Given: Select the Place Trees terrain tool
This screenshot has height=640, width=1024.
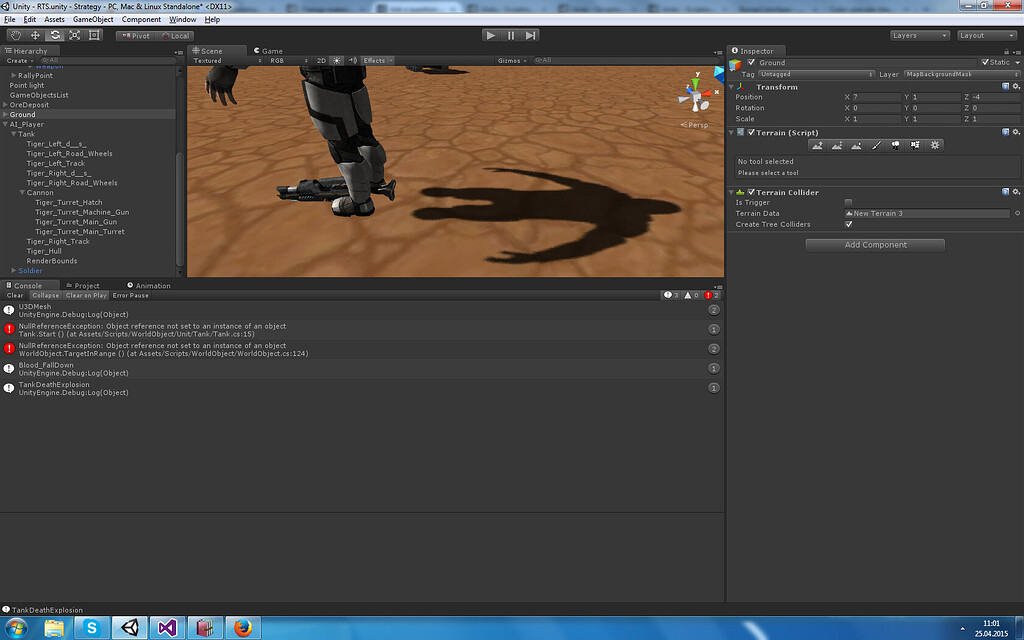Looking at the screenshot, I should tap(896, 145).
